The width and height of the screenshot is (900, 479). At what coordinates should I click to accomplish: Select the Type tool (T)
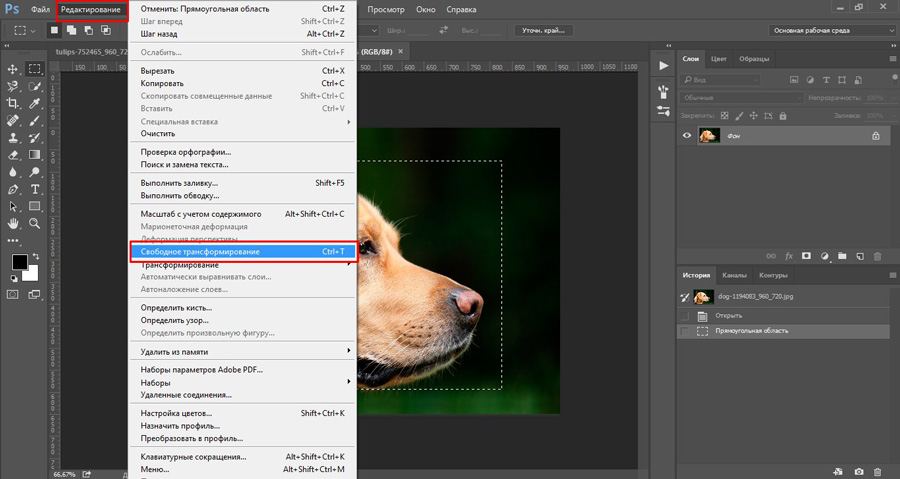pos(35,188)
